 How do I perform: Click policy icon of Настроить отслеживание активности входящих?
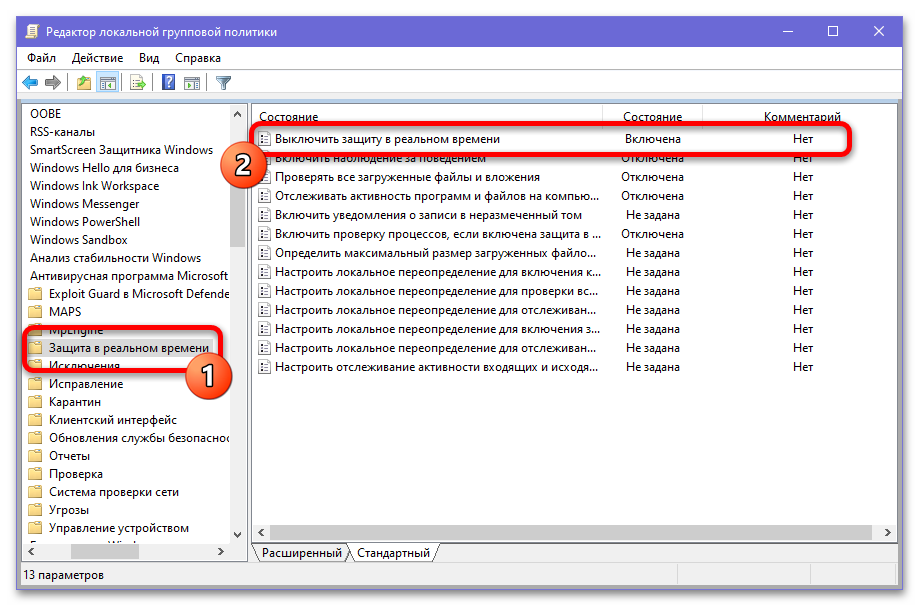pos(265,367)
